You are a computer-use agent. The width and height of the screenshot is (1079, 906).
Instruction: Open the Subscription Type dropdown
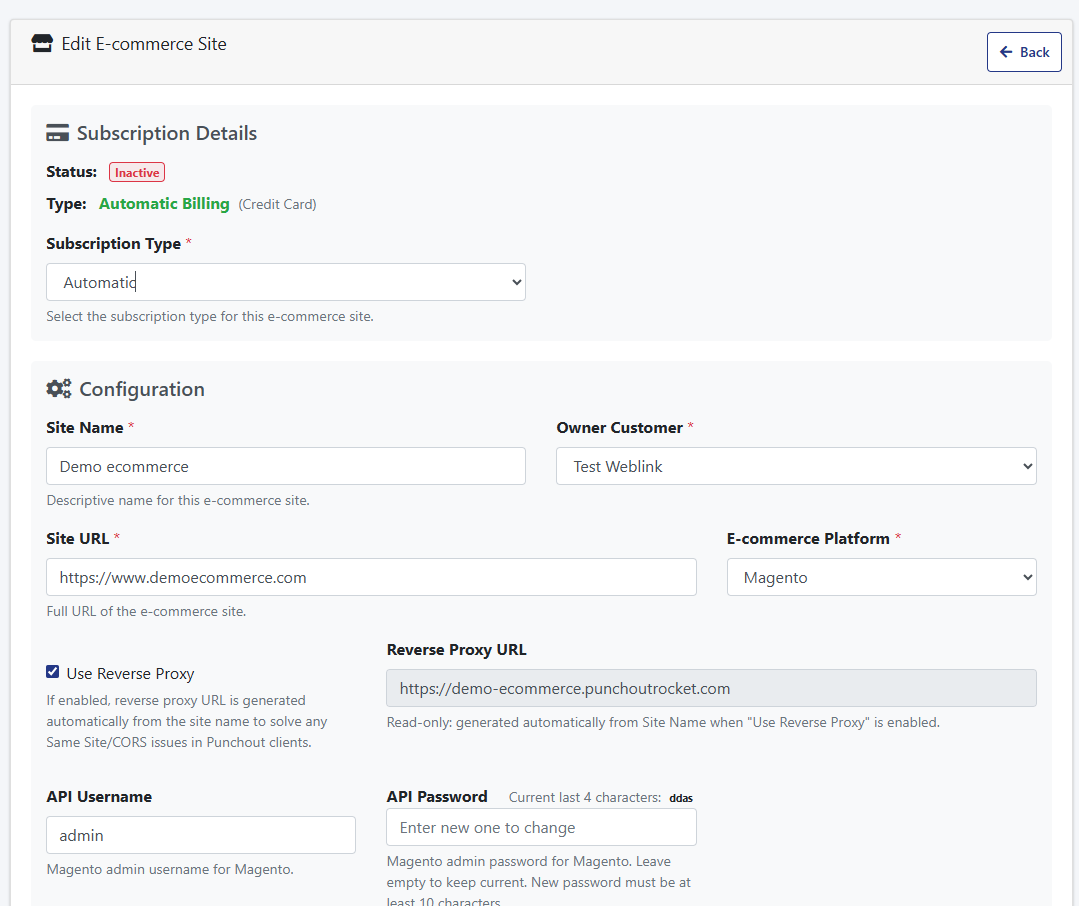click(x=286, y=282)
